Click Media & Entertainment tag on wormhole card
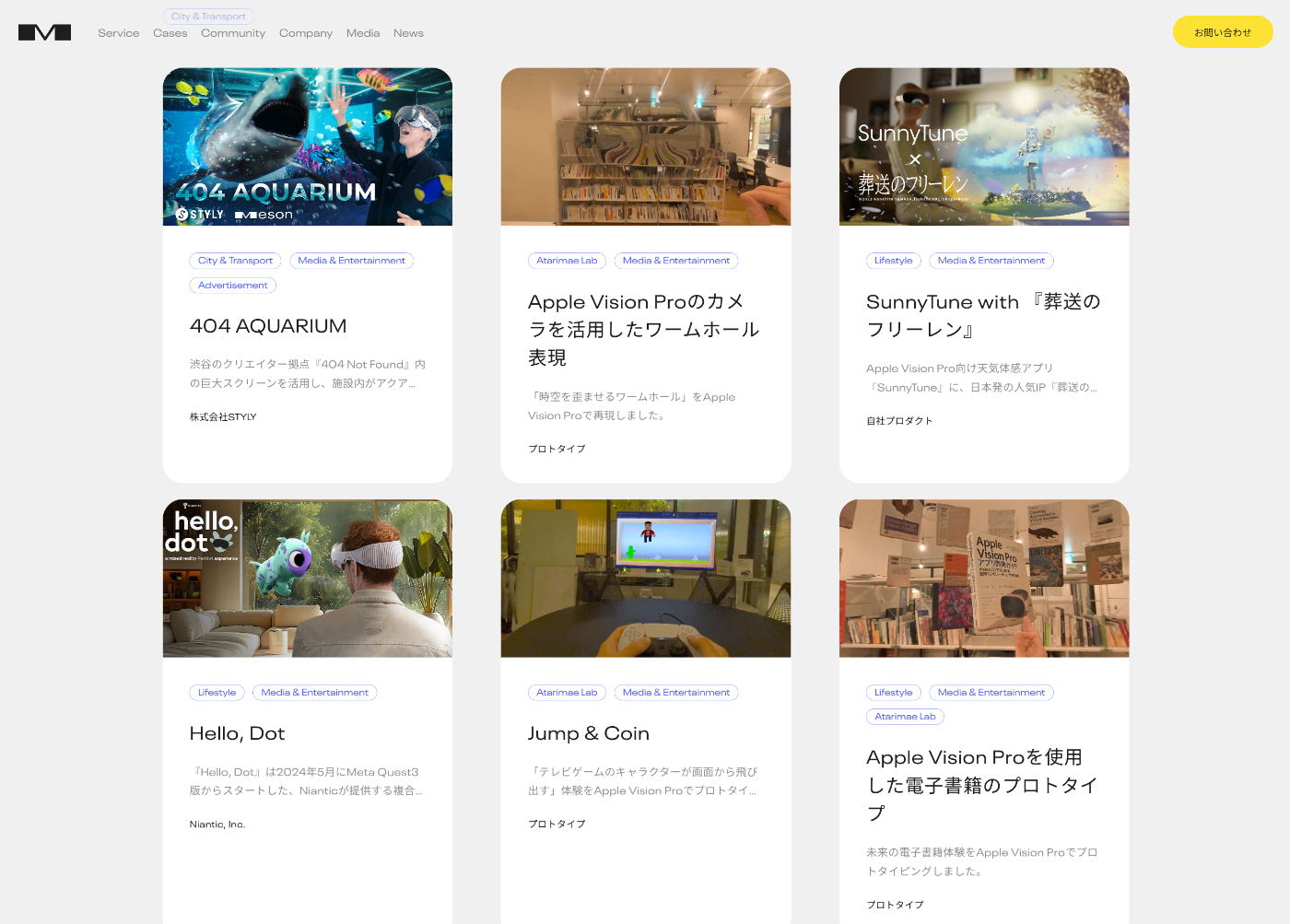The image size is (1290, 924). pos(676,261)
